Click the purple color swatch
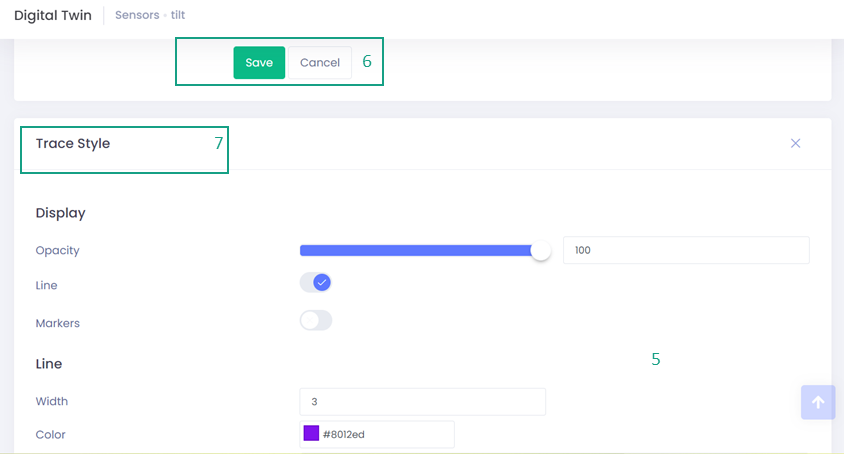The width and height of the screenshot is (844, 464). (x=311, y=434)
